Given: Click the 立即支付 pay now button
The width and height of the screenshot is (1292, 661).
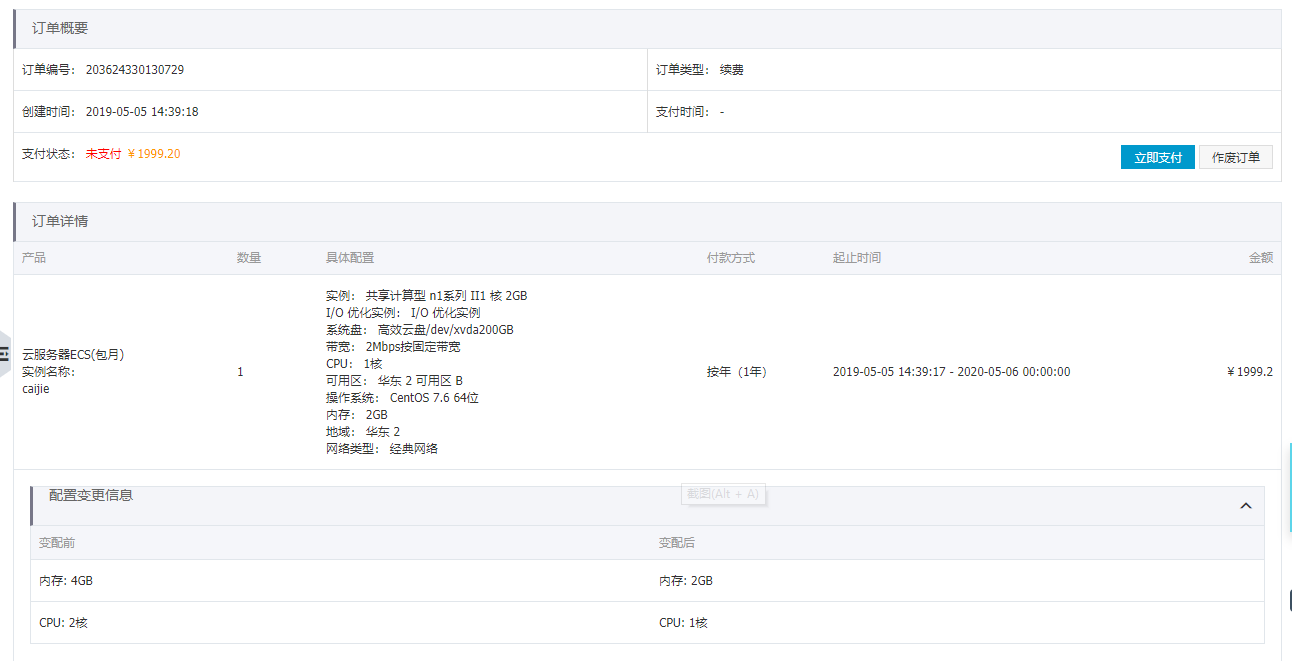Looking at the screenshot, I should click(x=1157, y=157).
